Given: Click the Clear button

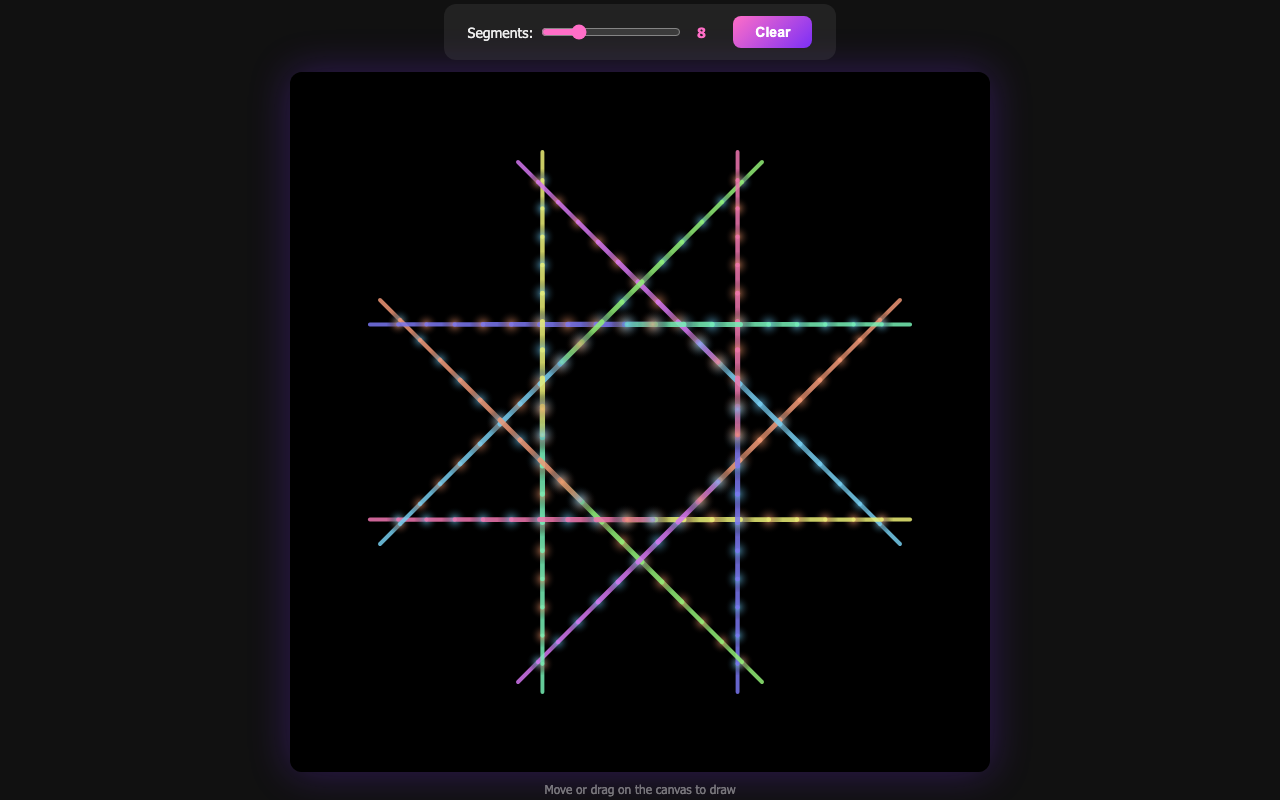Looking at the screenshot, I should pyautogui.click(x=772, y=32).
